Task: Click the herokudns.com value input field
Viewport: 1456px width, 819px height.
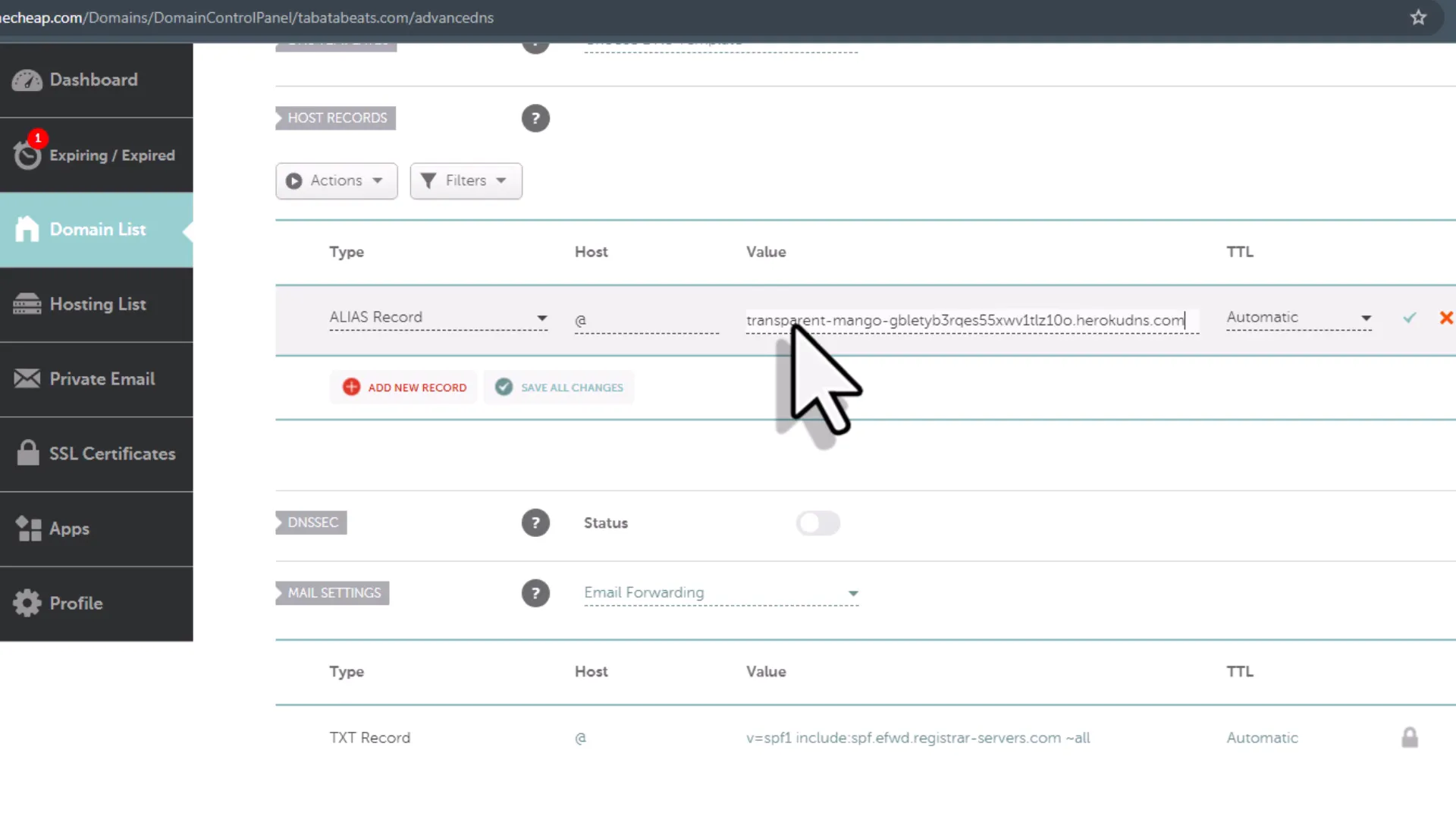Action: coord(971,320)
